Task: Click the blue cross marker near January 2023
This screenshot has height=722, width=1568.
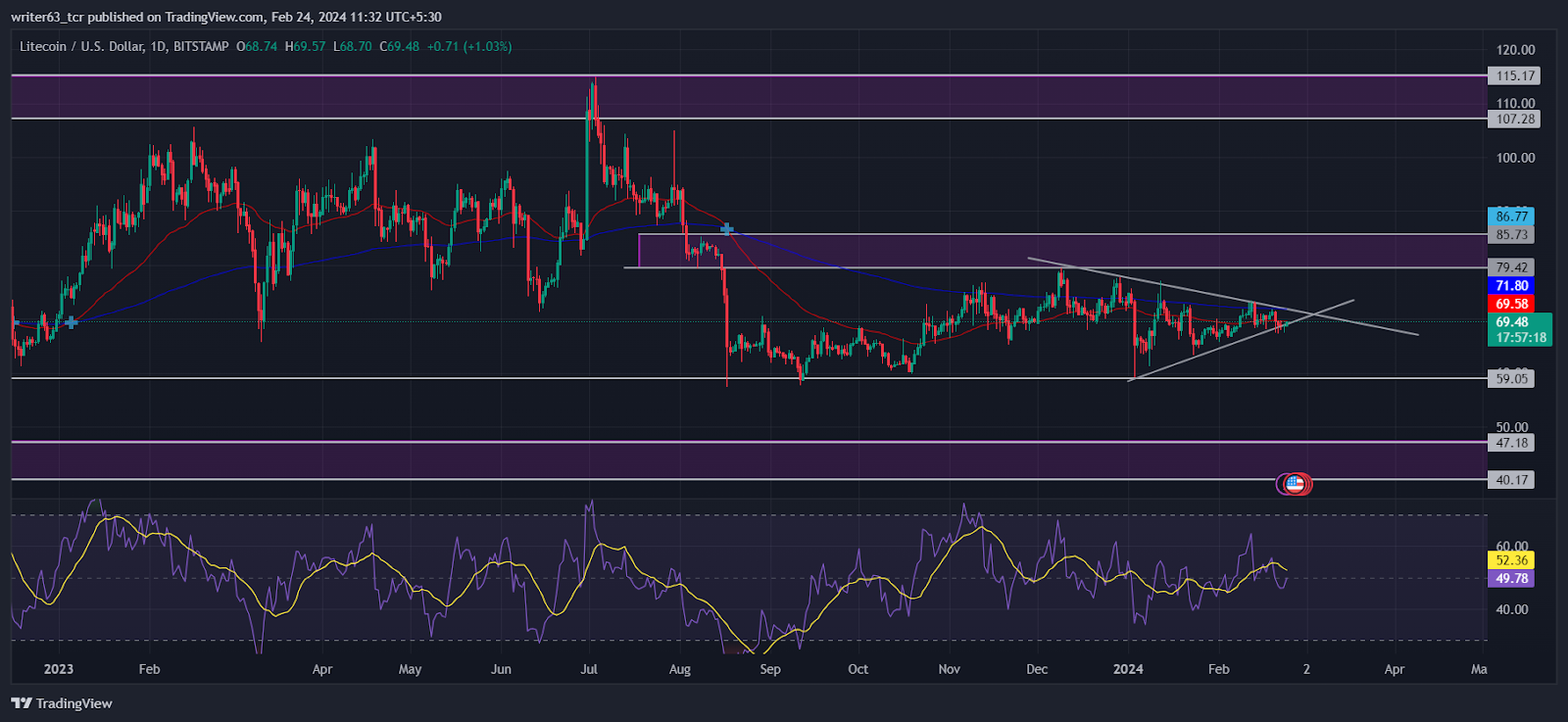Action: 72,322
